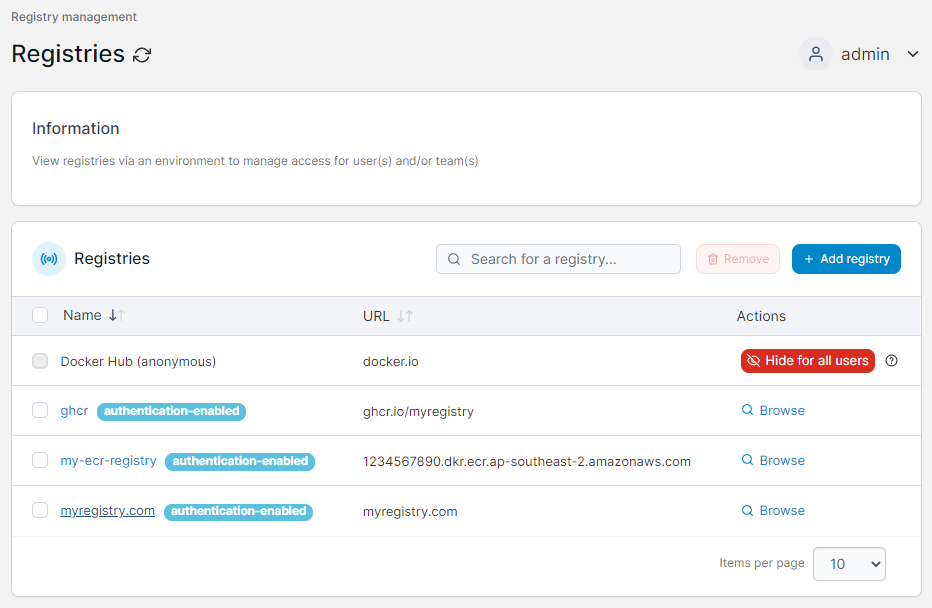Click the search magnifier in the registry search box
Image resolution: width=932 pixels, height=608 pixels.
click(455, 258)
